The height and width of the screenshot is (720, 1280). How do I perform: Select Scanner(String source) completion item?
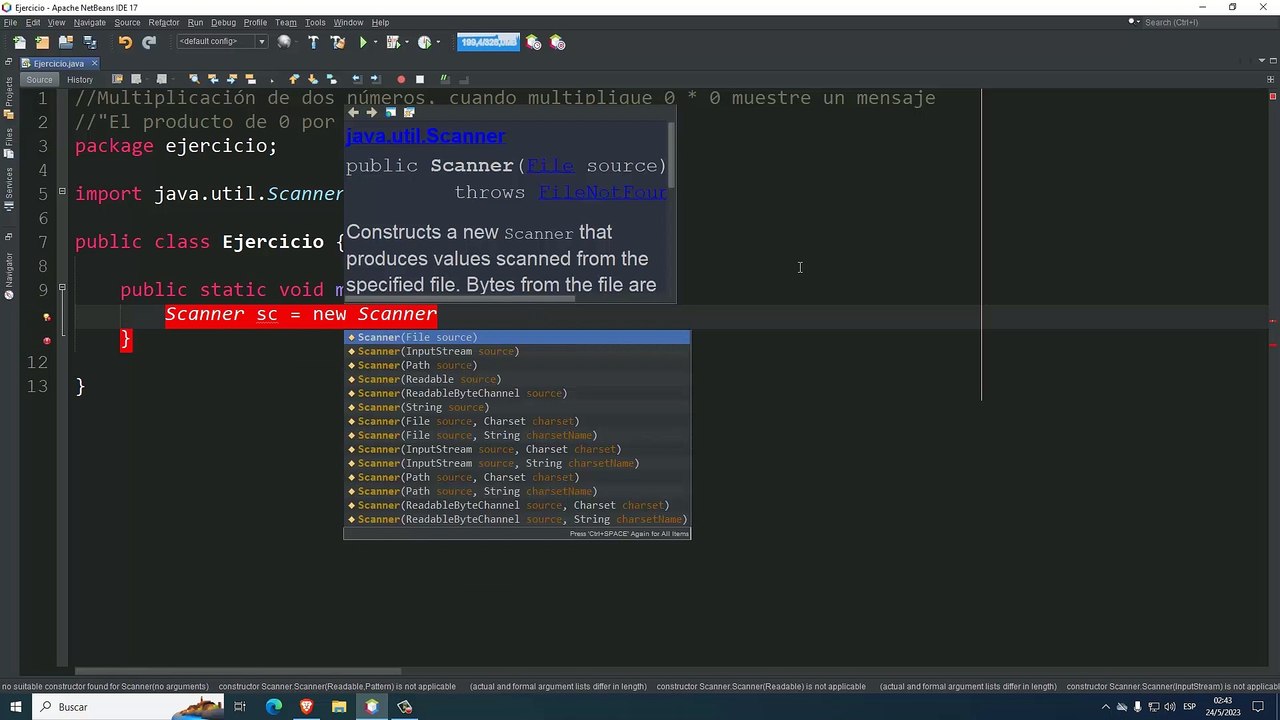516,407
